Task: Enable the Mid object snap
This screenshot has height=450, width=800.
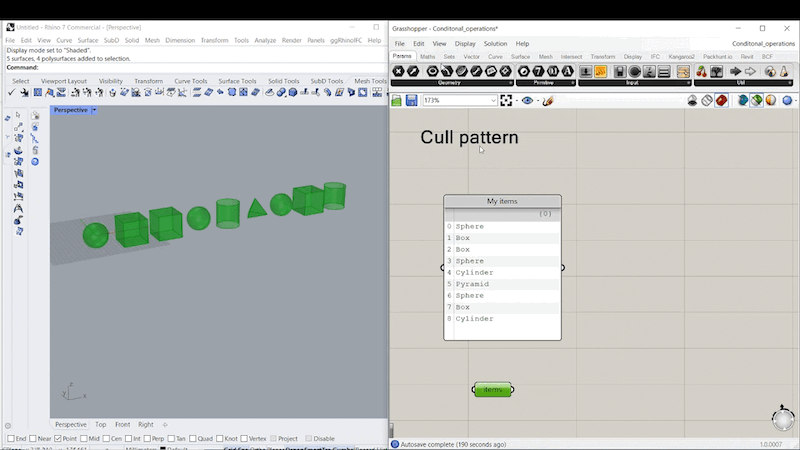Action: pos(84,439)
